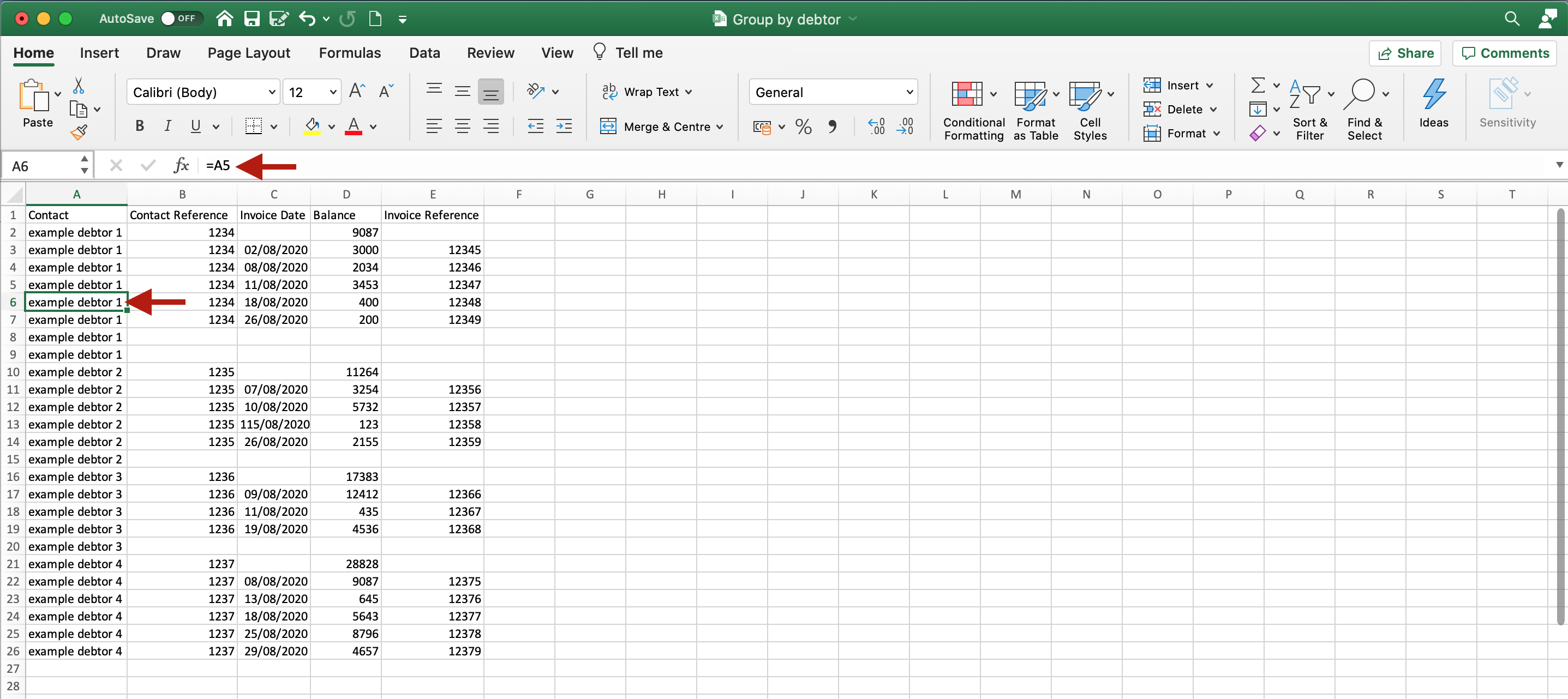Activate the Format Painter brush

[79, 132]
